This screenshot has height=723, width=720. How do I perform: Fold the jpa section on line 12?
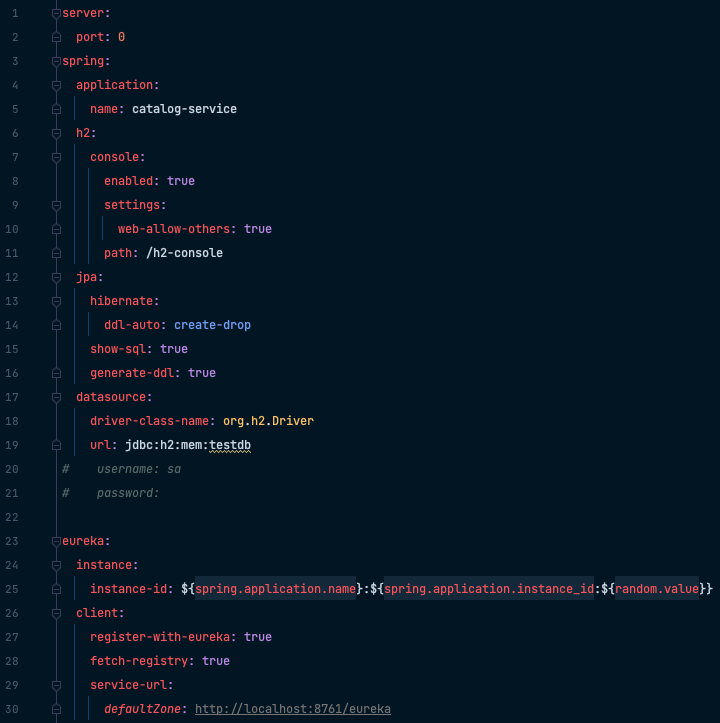56,277
